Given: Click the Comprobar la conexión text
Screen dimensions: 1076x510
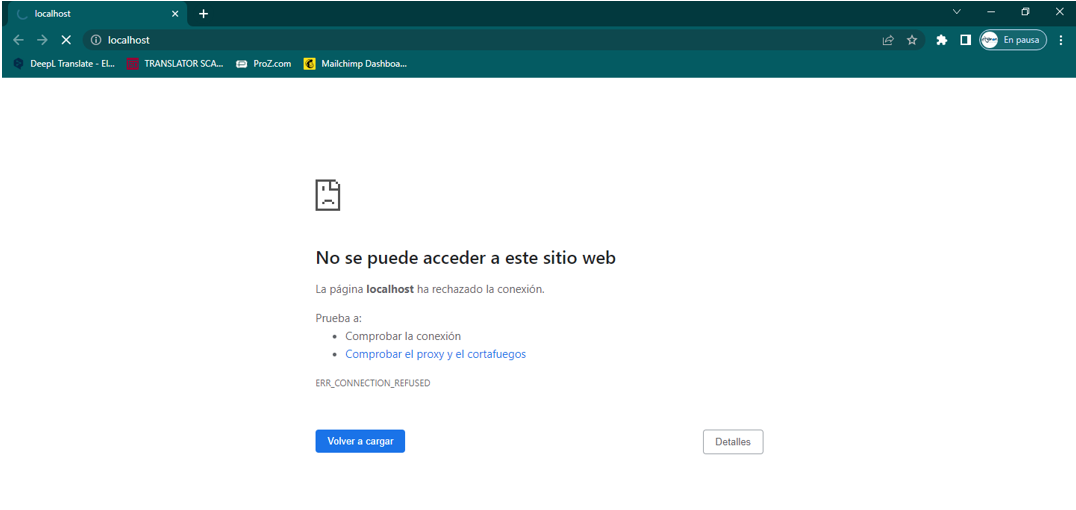Looking at the screenshot, I should pos(403,336).
